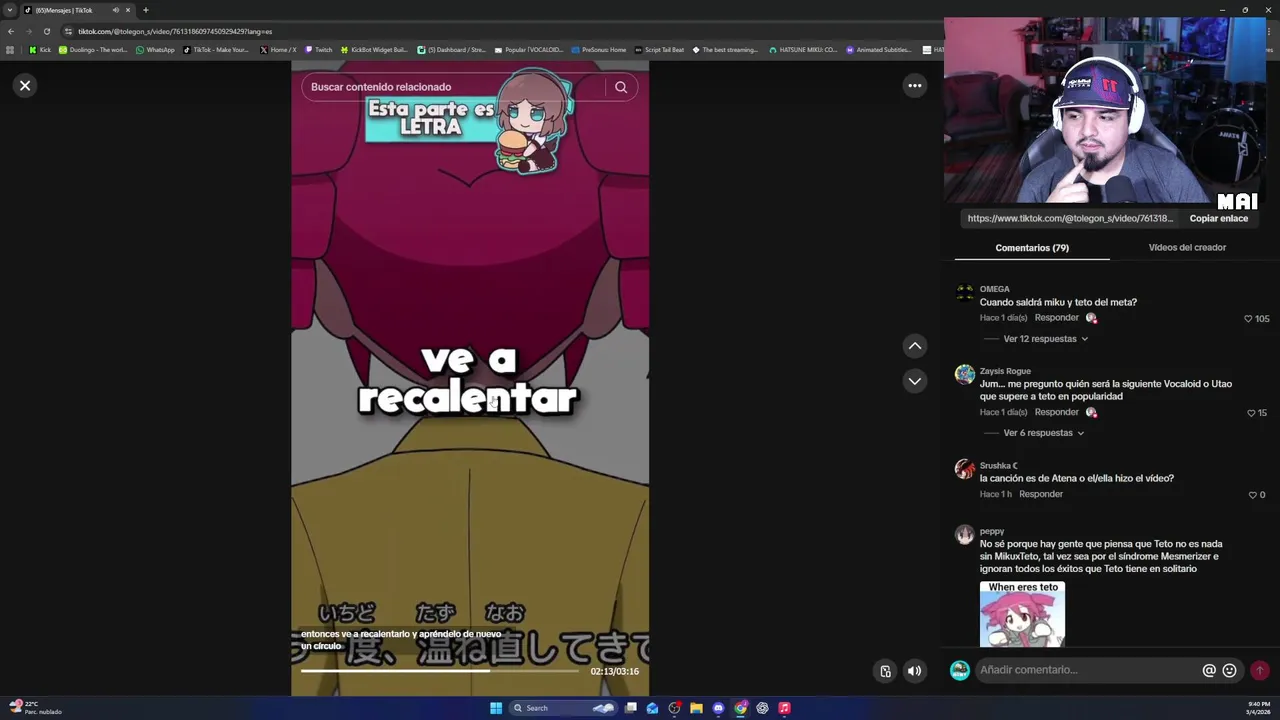Open the KickBot Widget Builder bookmark

[x=374, y=50]
